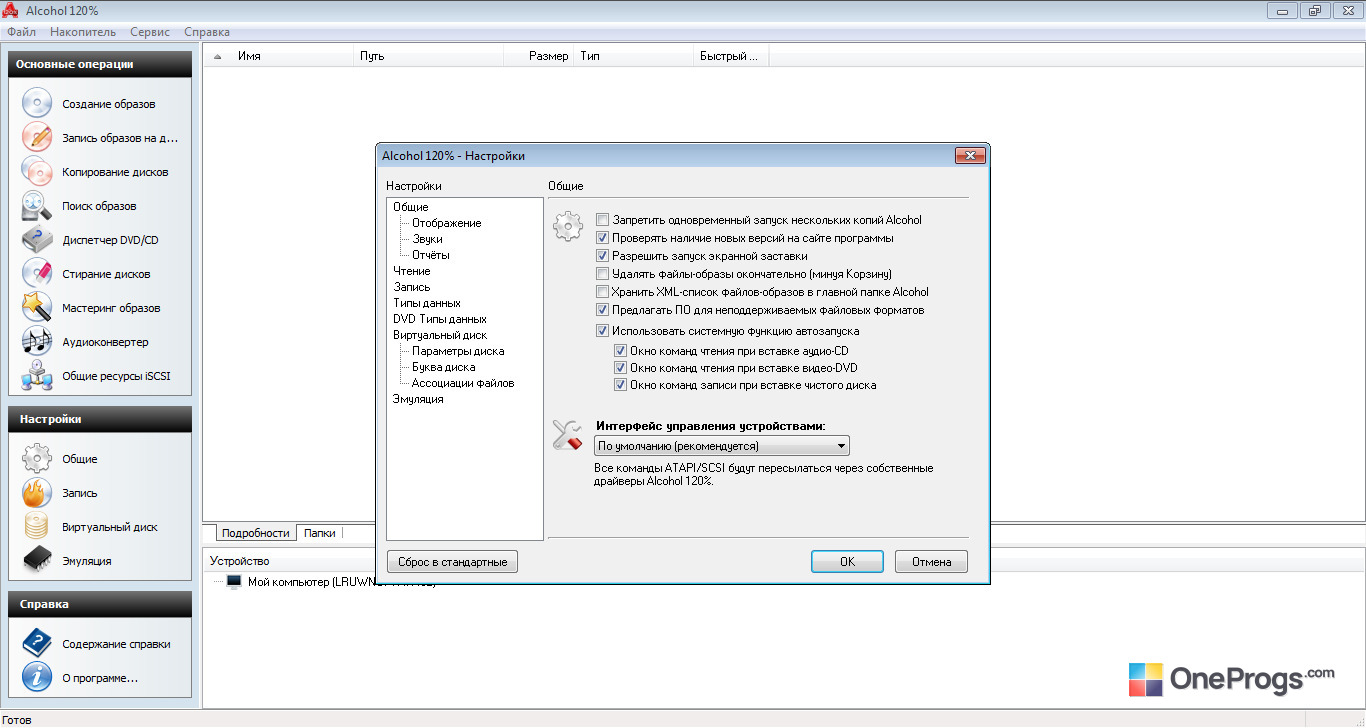Toggle Окно команд чтения при вставке видео-DVD
The image size is (1366, 728).
point(621,368)
